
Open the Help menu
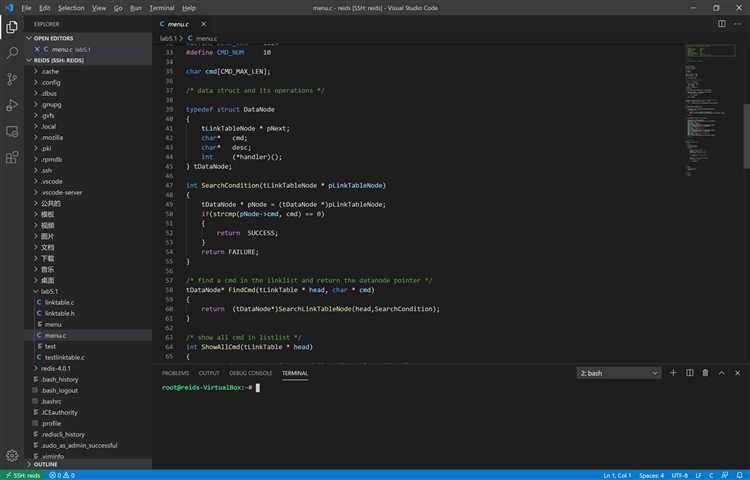click(x=189, y=8)
